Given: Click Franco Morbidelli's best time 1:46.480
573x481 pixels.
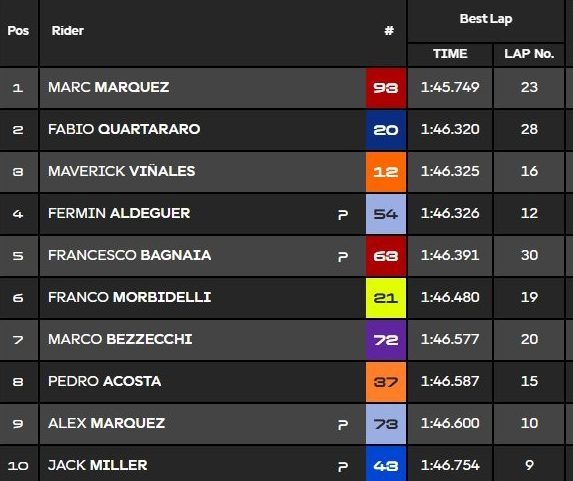Looking at the screenshot, I should 450,298.
